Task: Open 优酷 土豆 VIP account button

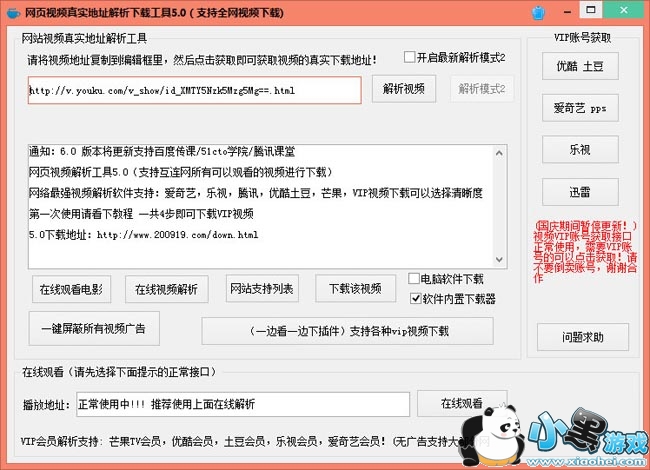Action: coord(580,66)
